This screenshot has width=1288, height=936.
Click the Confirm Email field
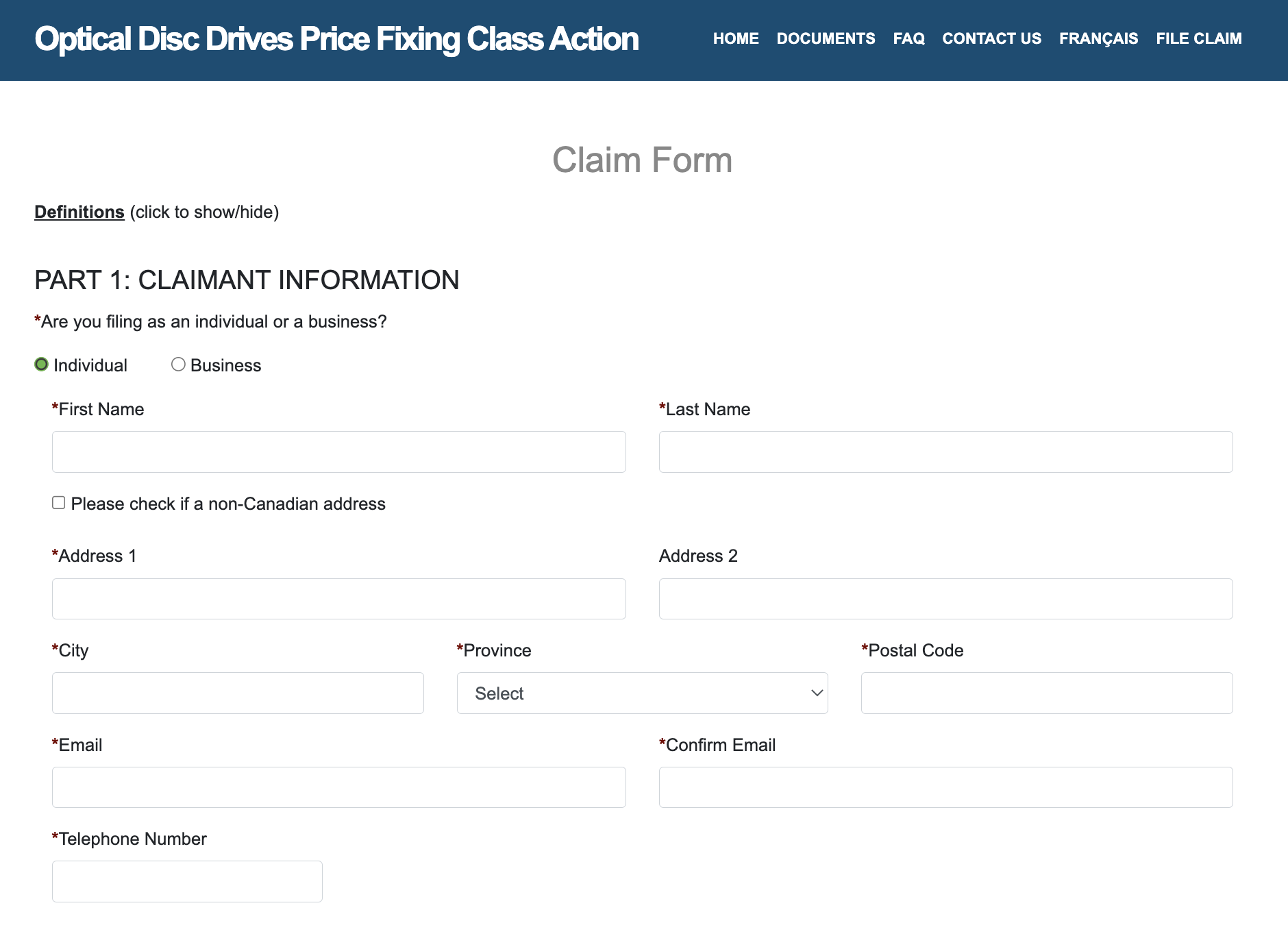pos(945,787)
